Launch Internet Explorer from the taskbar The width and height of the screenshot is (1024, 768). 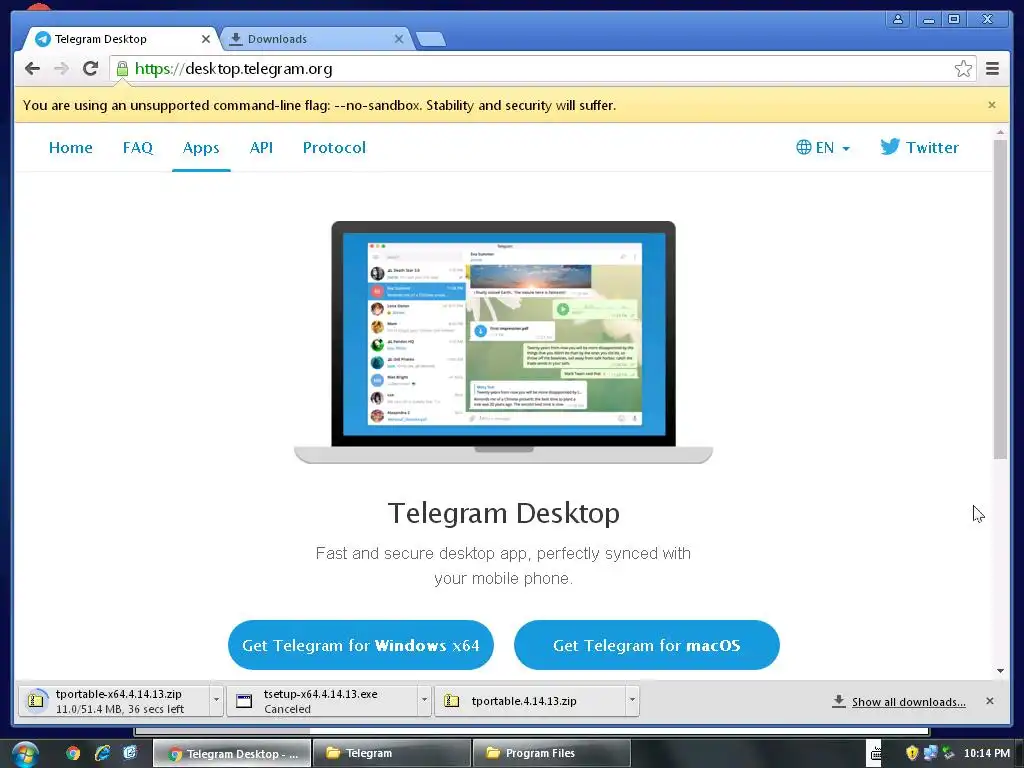102,753
